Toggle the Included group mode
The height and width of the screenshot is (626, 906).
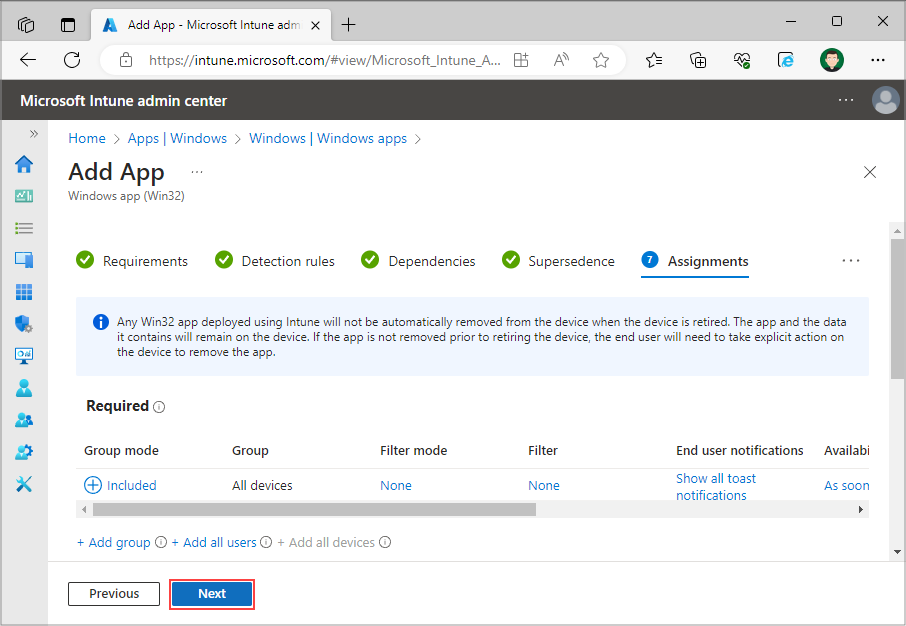[120, 485]
